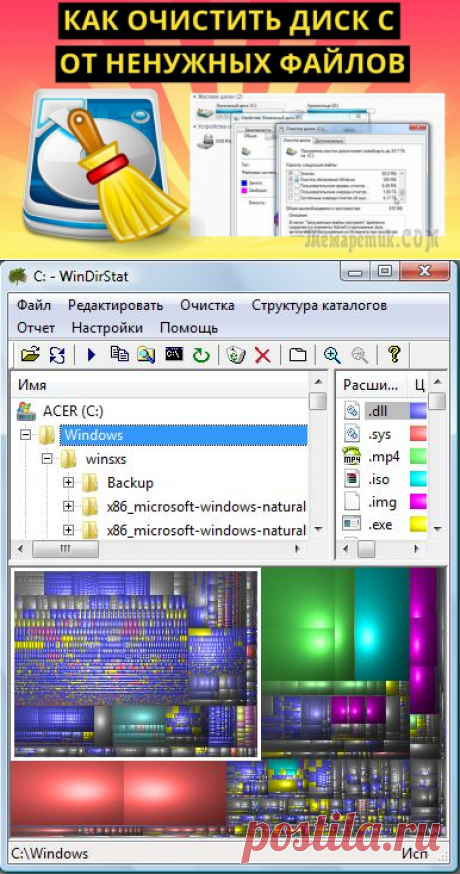The width and height of the screenshot is (460, 874).
Task: Open the Структура каталогов menu
Action: (x=319, y=305)
